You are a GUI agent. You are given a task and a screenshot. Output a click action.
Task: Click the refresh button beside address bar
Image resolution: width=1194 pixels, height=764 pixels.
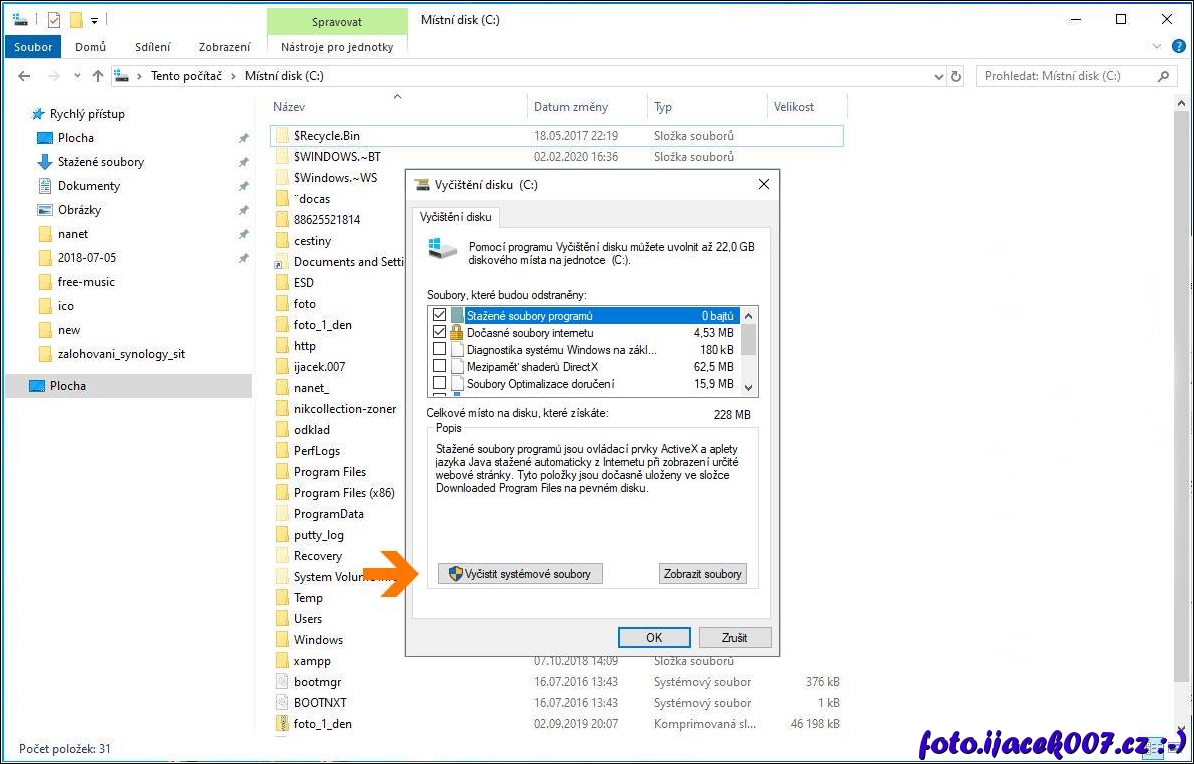(956, 76)
